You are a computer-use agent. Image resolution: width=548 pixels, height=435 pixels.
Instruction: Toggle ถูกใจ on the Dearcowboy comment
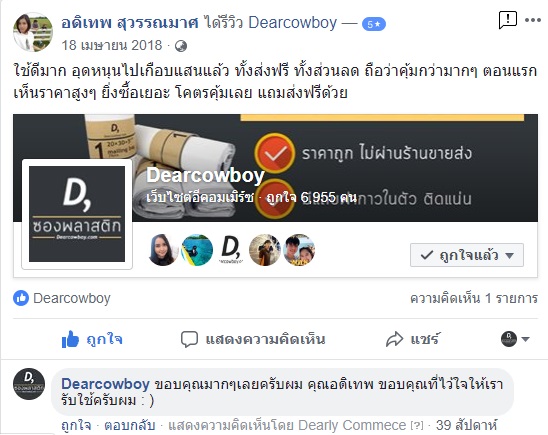click(76, 425)
